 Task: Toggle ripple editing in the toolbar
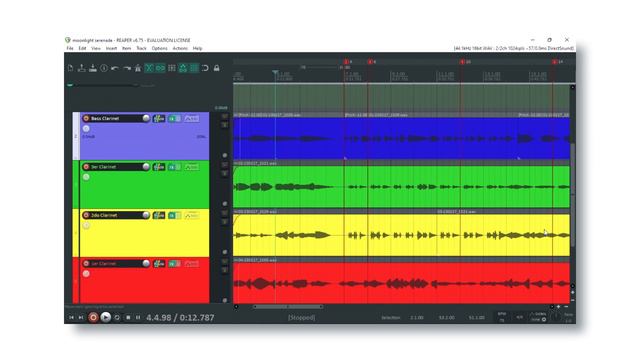171,68
